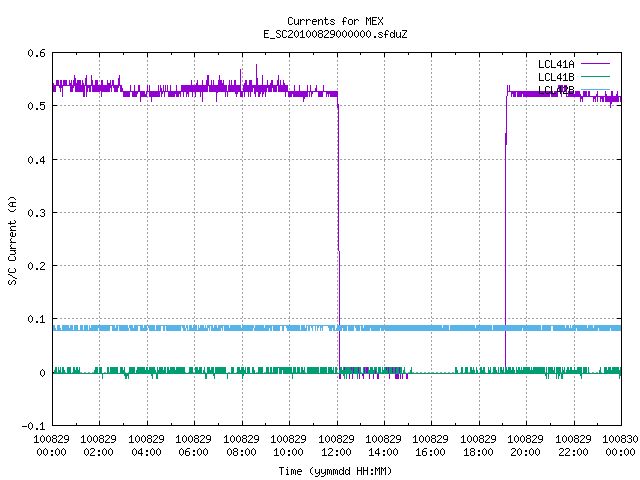This screenshot has height=480, width=640.
Task: Click the X-axis label 'Time (yymmdd HH:MM)'
Action: pyautogui.click(x=335, y=471)
